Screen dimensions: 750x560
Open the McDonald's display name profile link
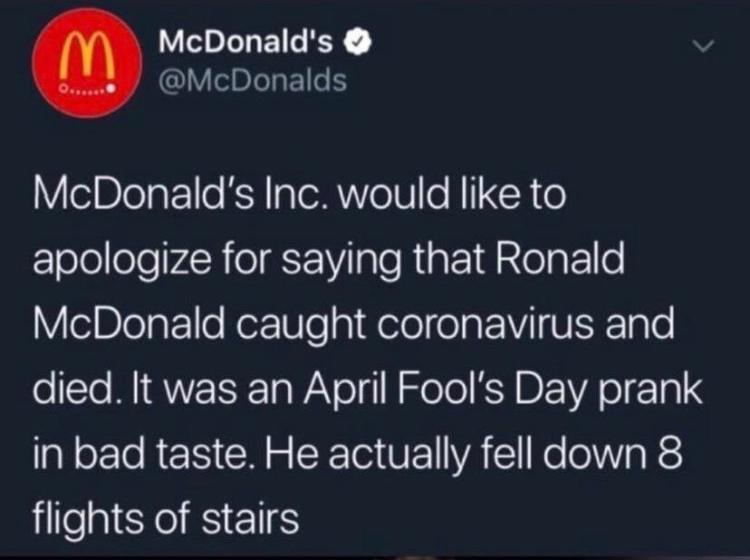point(246,43)
